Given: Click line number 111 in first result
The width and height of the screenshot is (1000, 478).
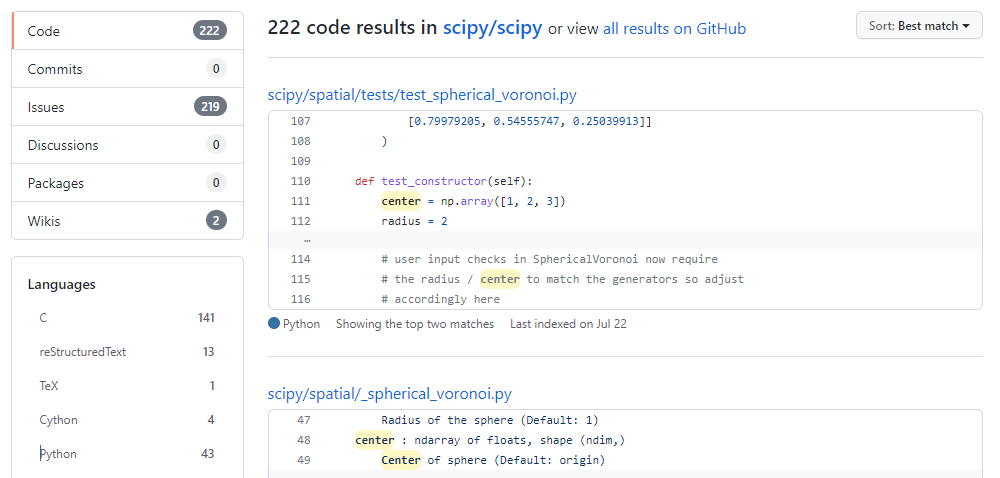Looking at the screenshot, I should point(300,201).
